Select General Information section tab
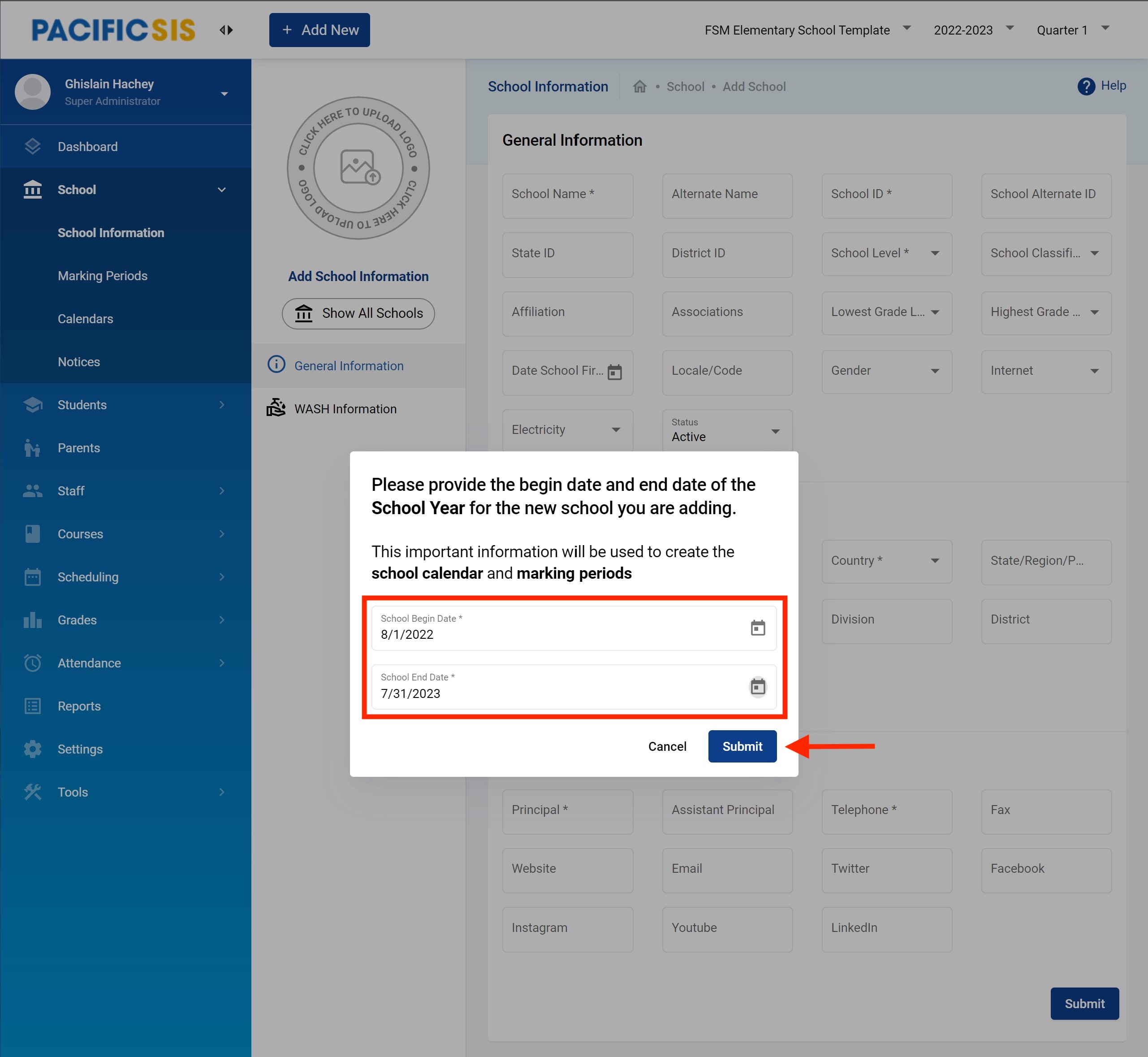The image size is (1148, 1057). pos(348,366)
